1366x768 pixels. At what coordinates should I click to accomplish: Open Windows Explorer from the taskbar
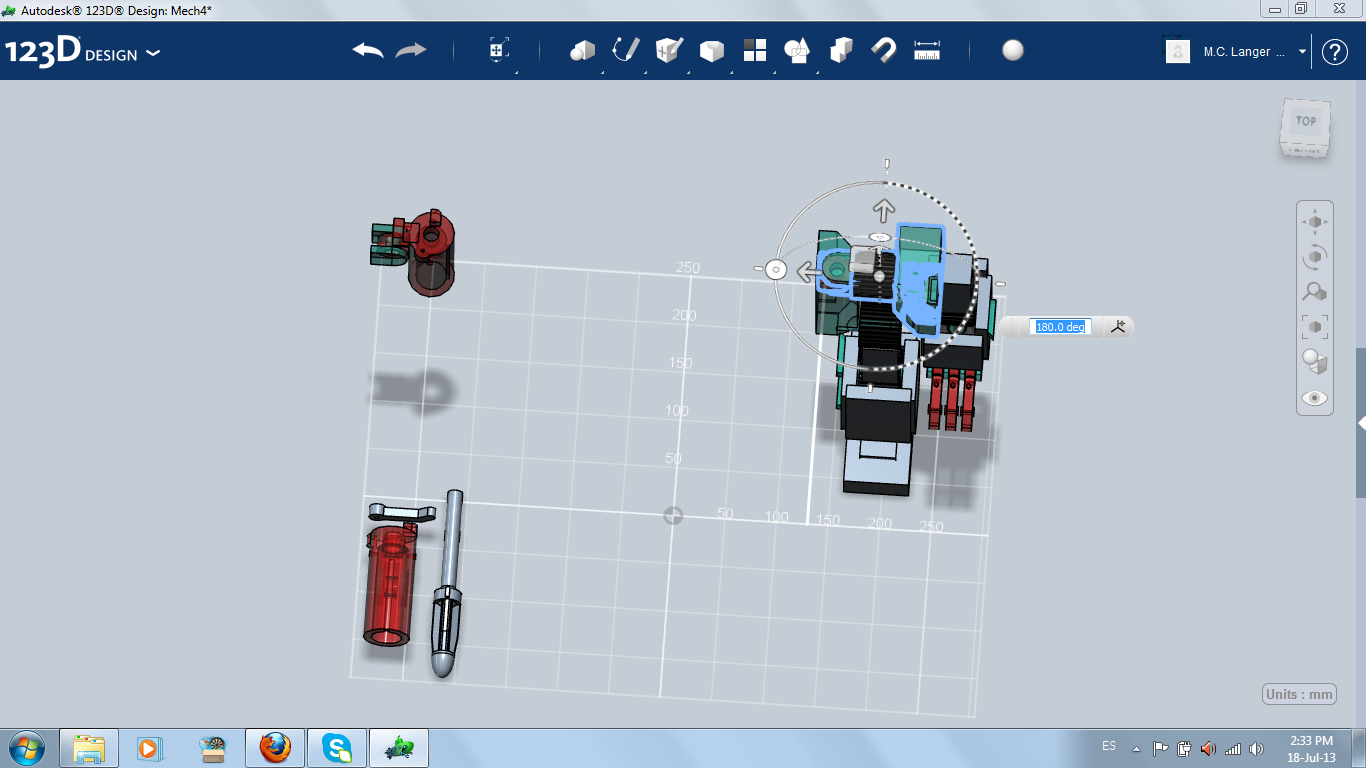tap(89, 748)
